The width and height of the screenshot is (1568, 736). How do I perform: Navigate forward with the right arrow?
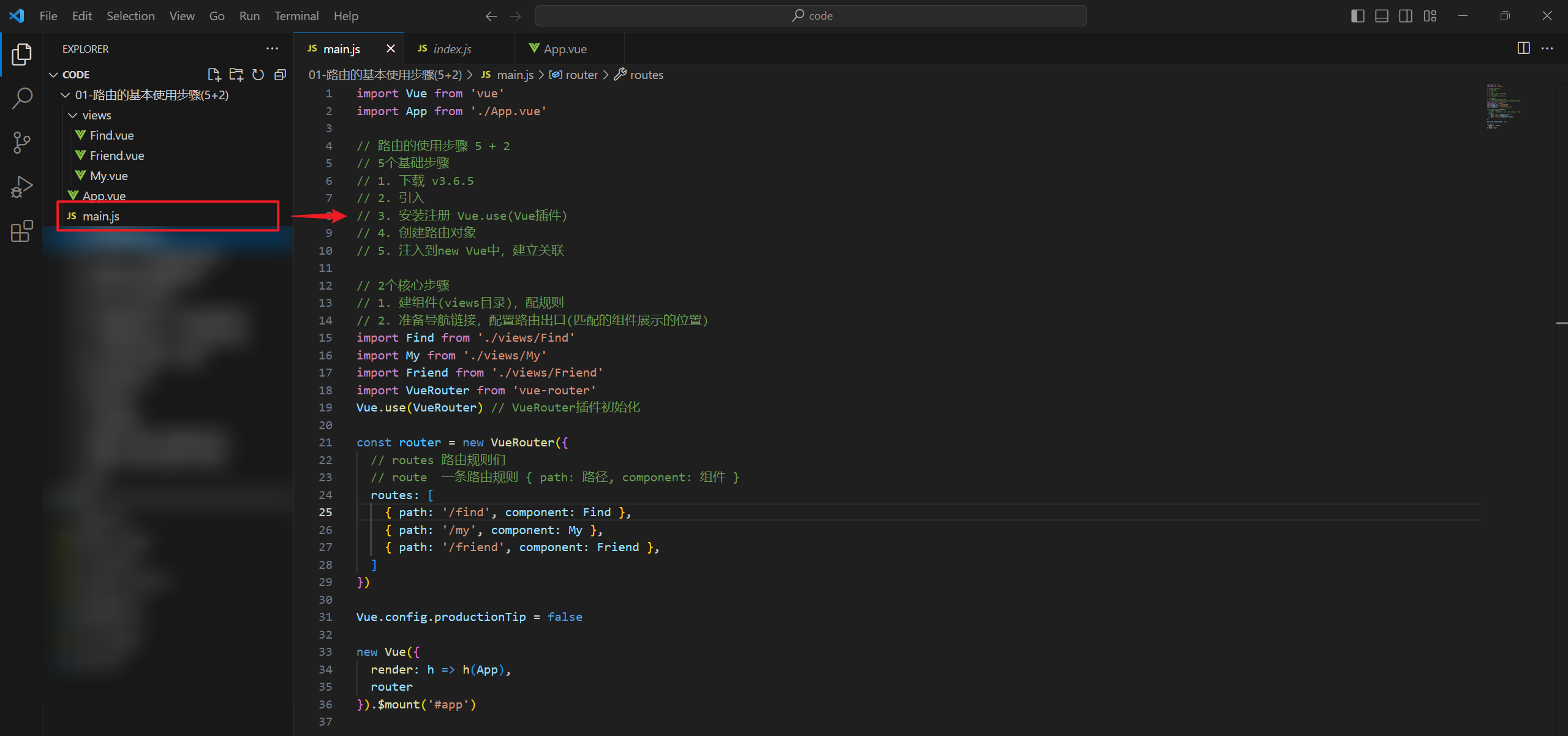(515, 16)
